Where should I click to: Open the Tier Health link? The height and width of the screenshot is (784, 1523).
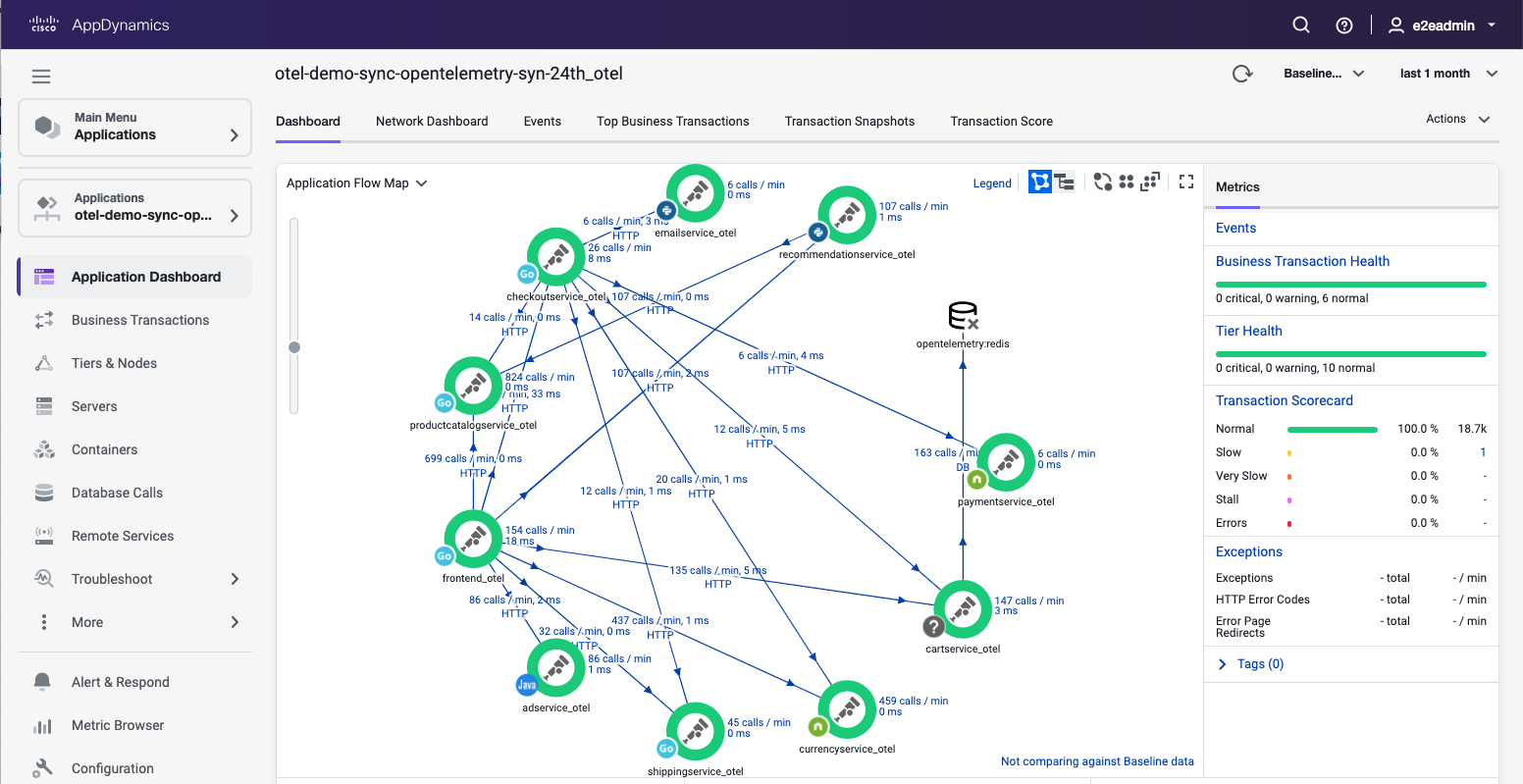point(1248,331)
